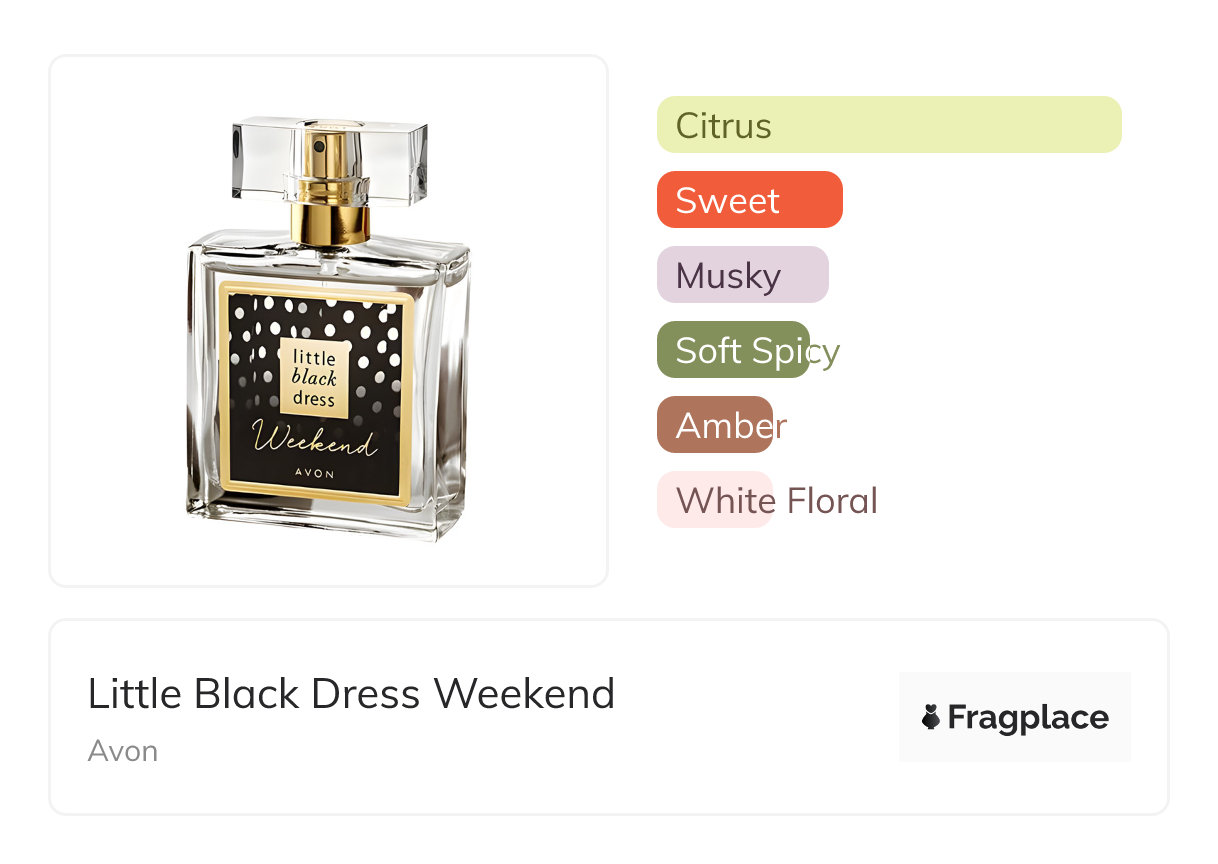Click the Fragplace bottle logo icon
1218x864 pixels.
tap(931, 717)
